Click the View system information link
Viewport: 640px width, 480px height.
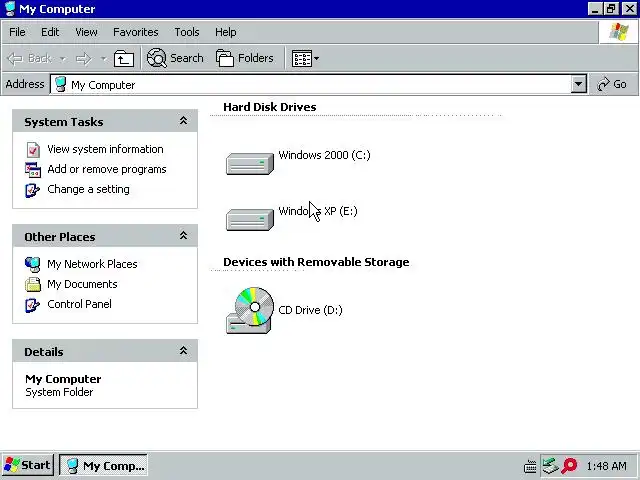pos(105,149)
